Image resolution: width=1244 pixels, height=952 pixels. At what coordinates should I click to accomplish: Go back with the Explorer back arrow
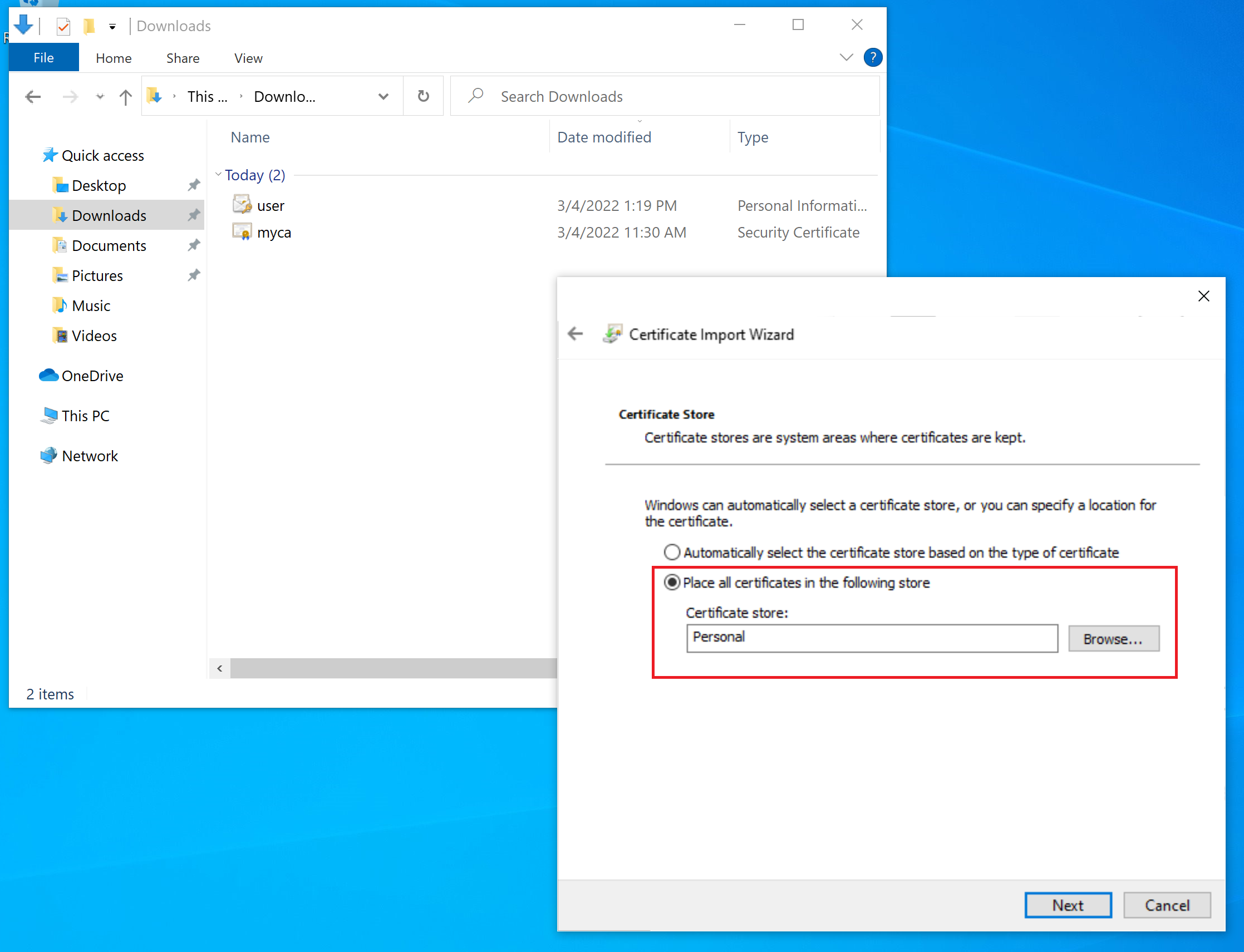[33, 97]
